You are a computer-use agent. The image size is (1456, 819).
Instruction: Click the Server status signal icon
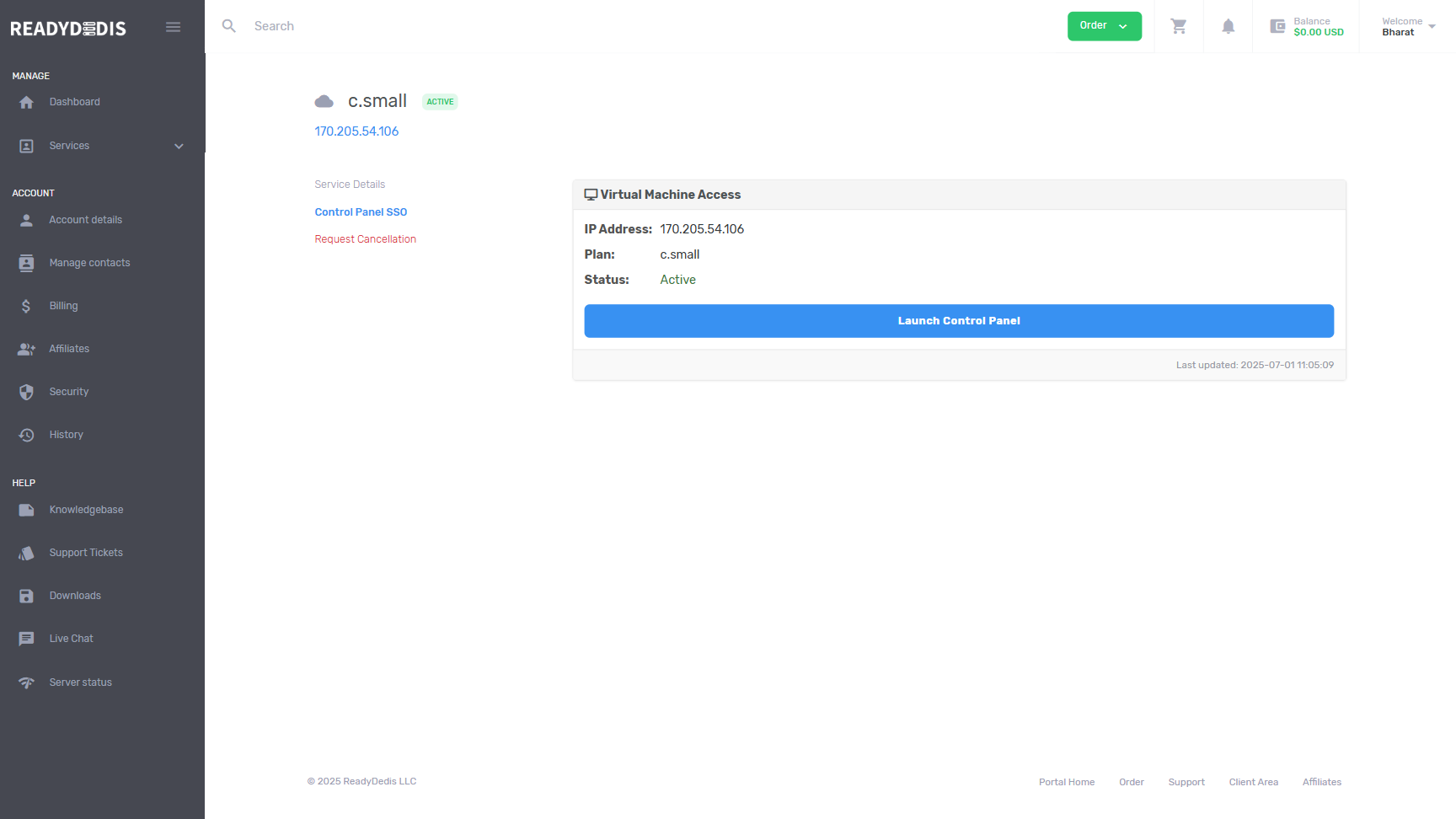[26, 682]
